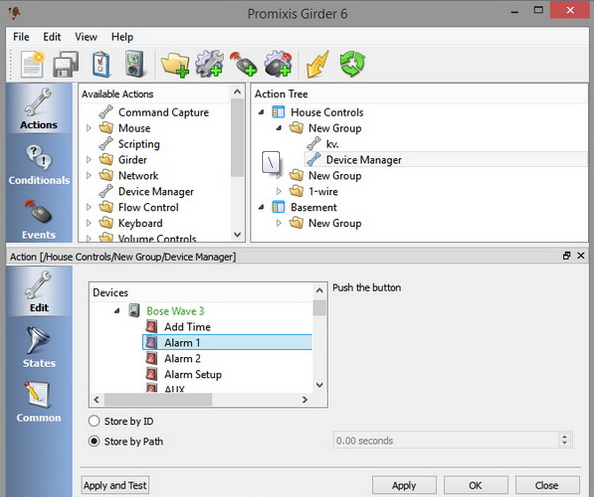
Task: Click the lightning bolt test icon
Action: [x=317, y=64]
